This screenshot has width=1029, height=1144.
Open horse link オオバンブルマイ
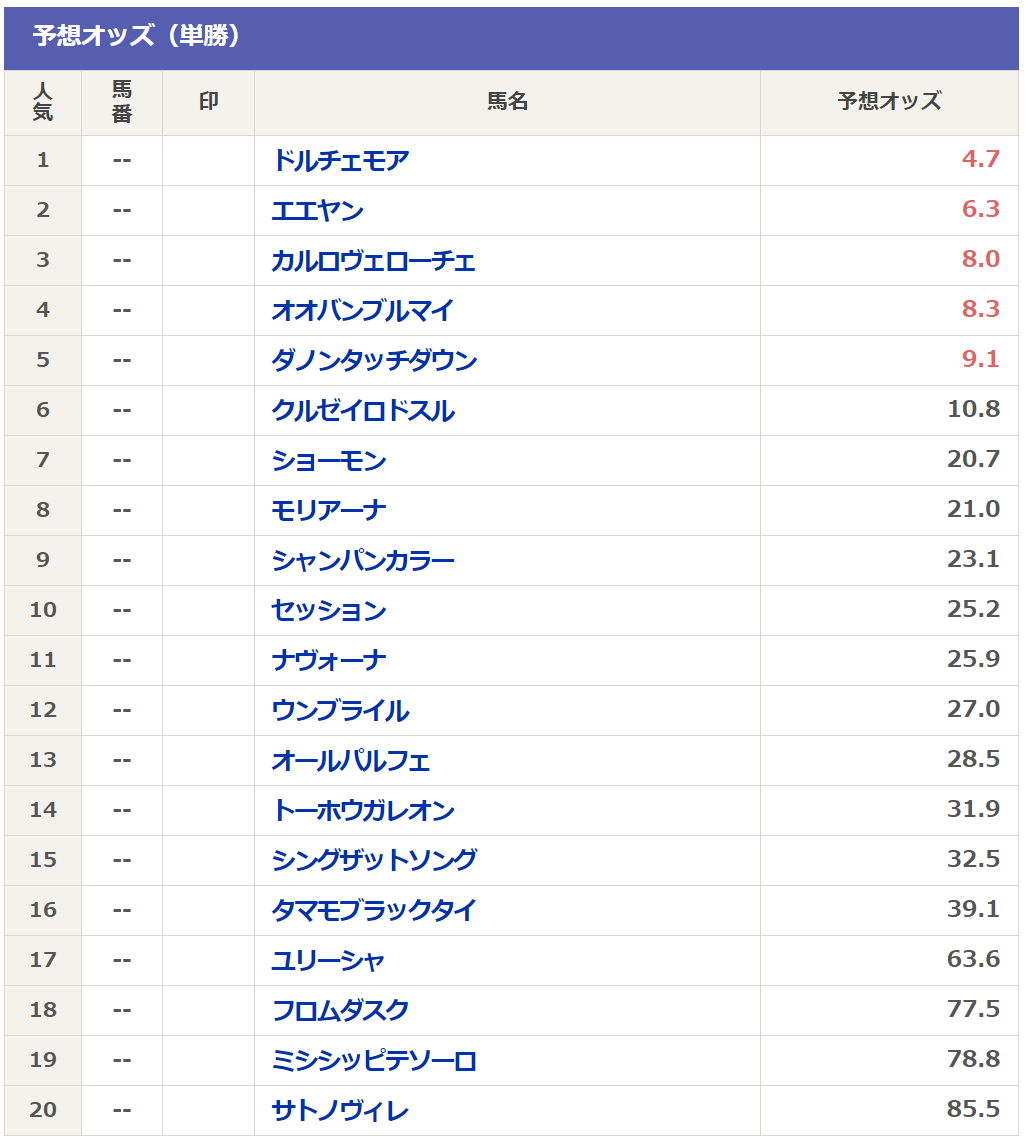pyautogui.click(x=363, y=311)
